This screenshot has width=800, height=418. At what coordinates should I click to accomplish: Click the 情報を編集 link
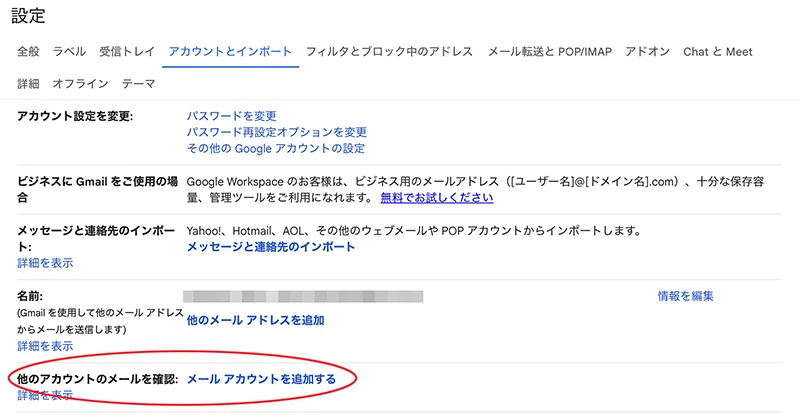coord(685,296)
